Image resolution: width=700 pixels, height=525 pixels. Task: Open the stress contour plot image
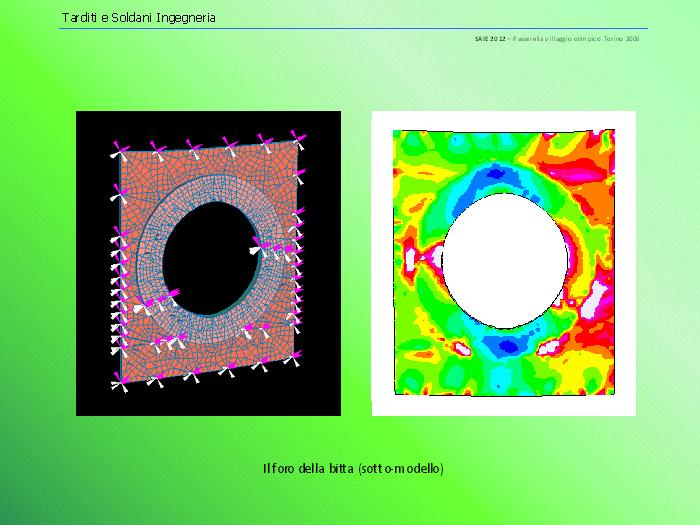[503, 262]
